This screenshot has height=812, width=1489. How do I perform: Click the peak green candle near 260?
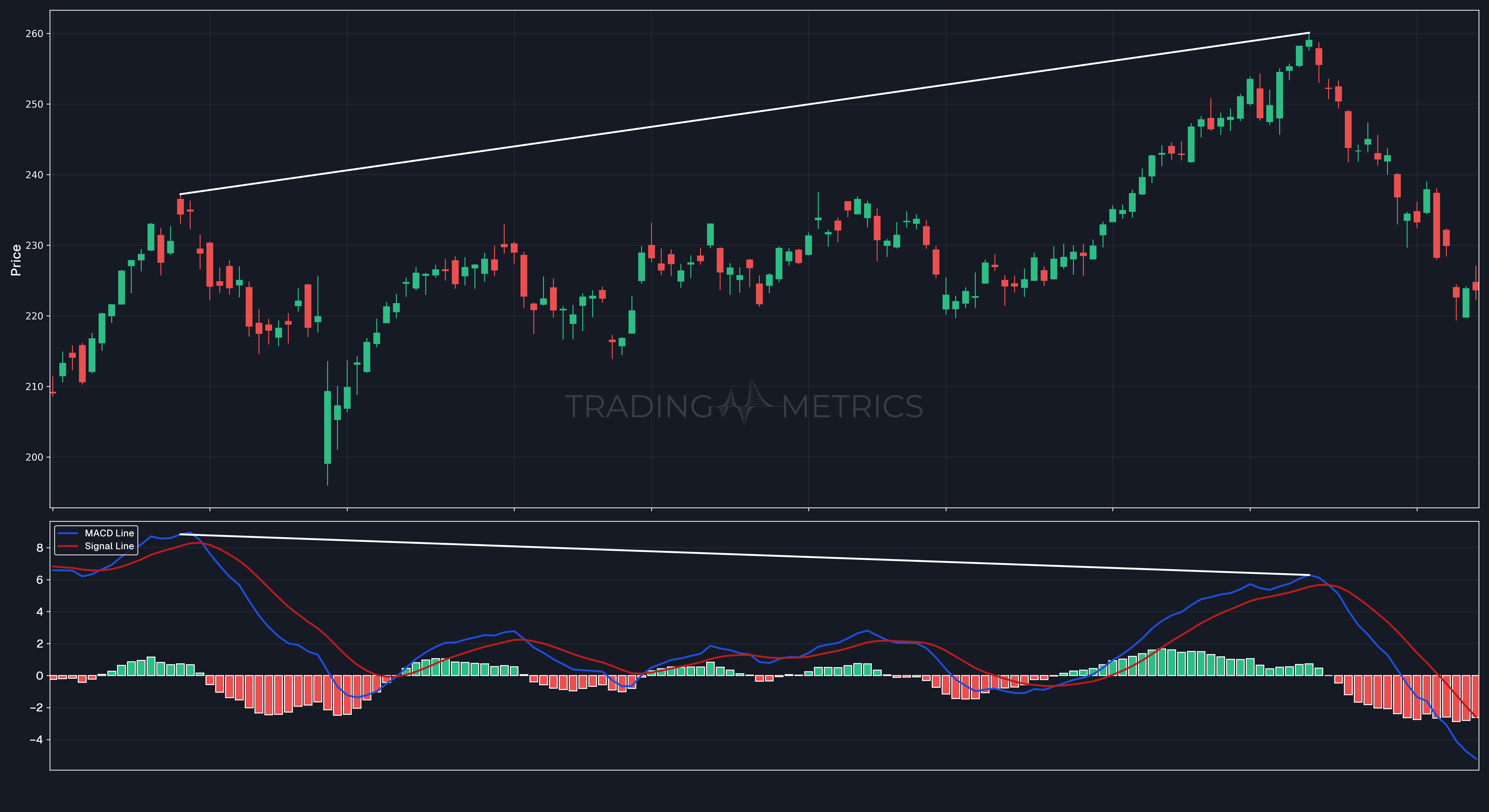[x=1309, y=43]
